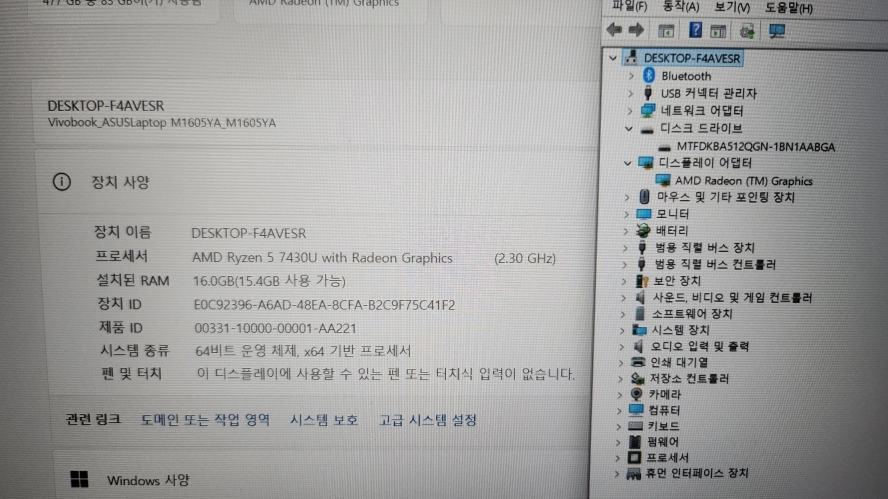Expand the 네트워크 어댑터 category
The width and height of the screenshot is (888, 499).
pyautogui.click(x=629, y=110)
